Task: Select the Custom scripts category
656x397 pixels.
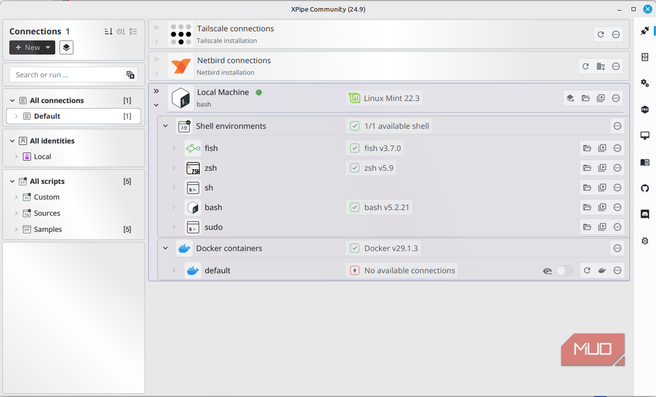Action: click(46, 197)
